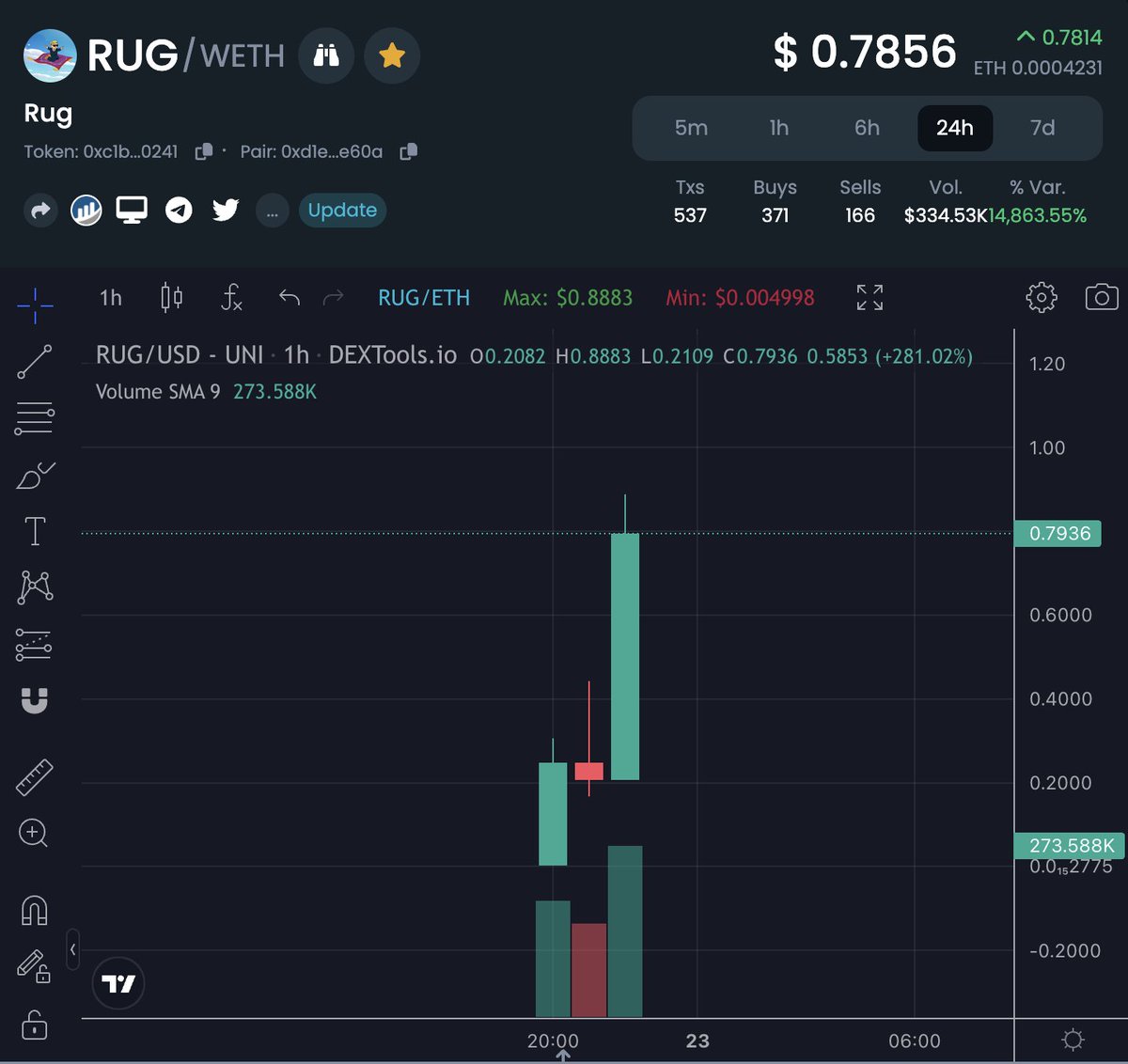Click the Update button
The height and width of the screenshot is (1064, 1128).
coord(342,211)
